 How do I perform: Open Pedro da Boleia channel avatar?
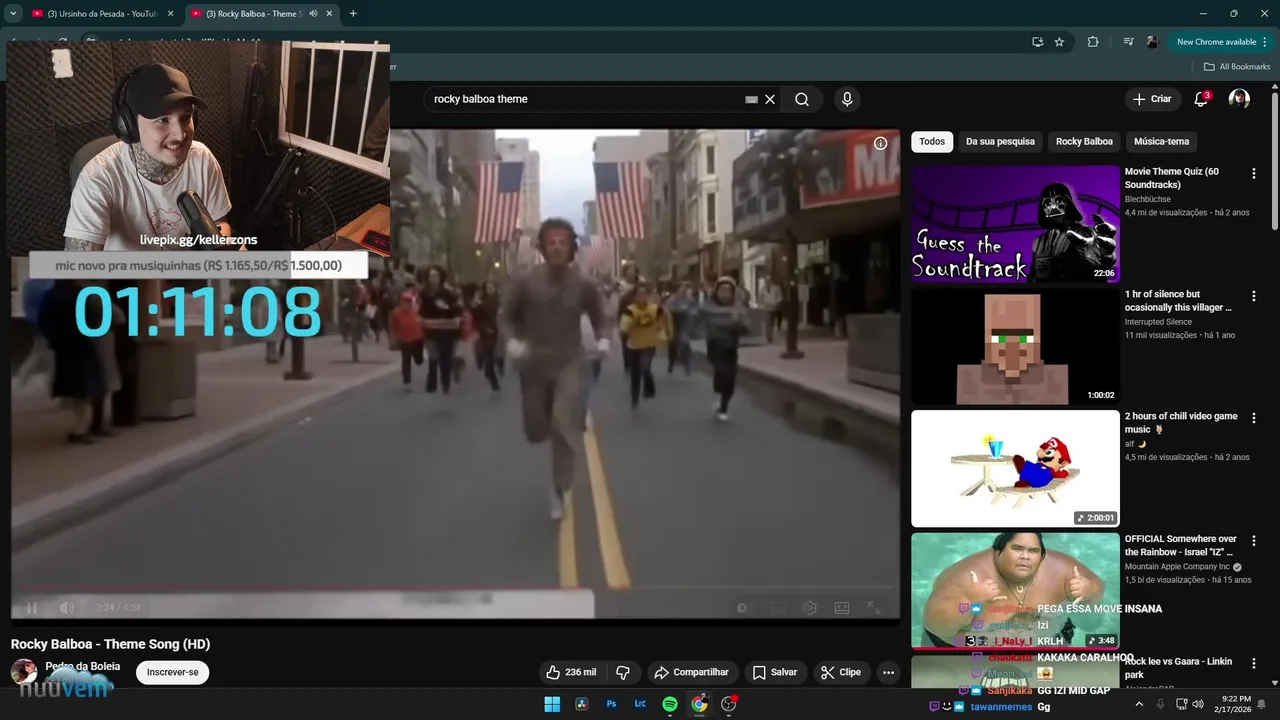tap(24, 671)
